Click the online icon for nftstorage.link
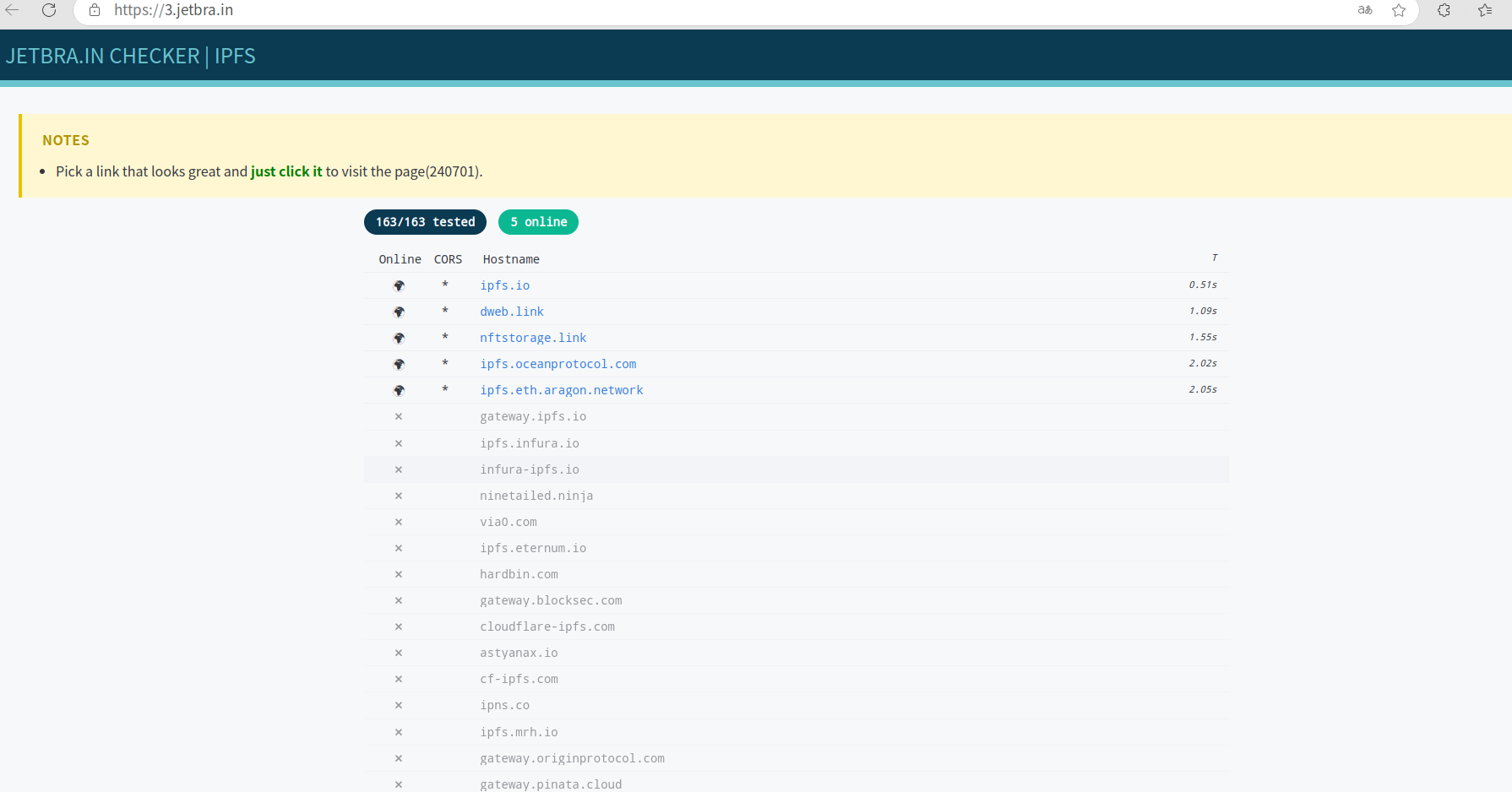 click(399, 339)
